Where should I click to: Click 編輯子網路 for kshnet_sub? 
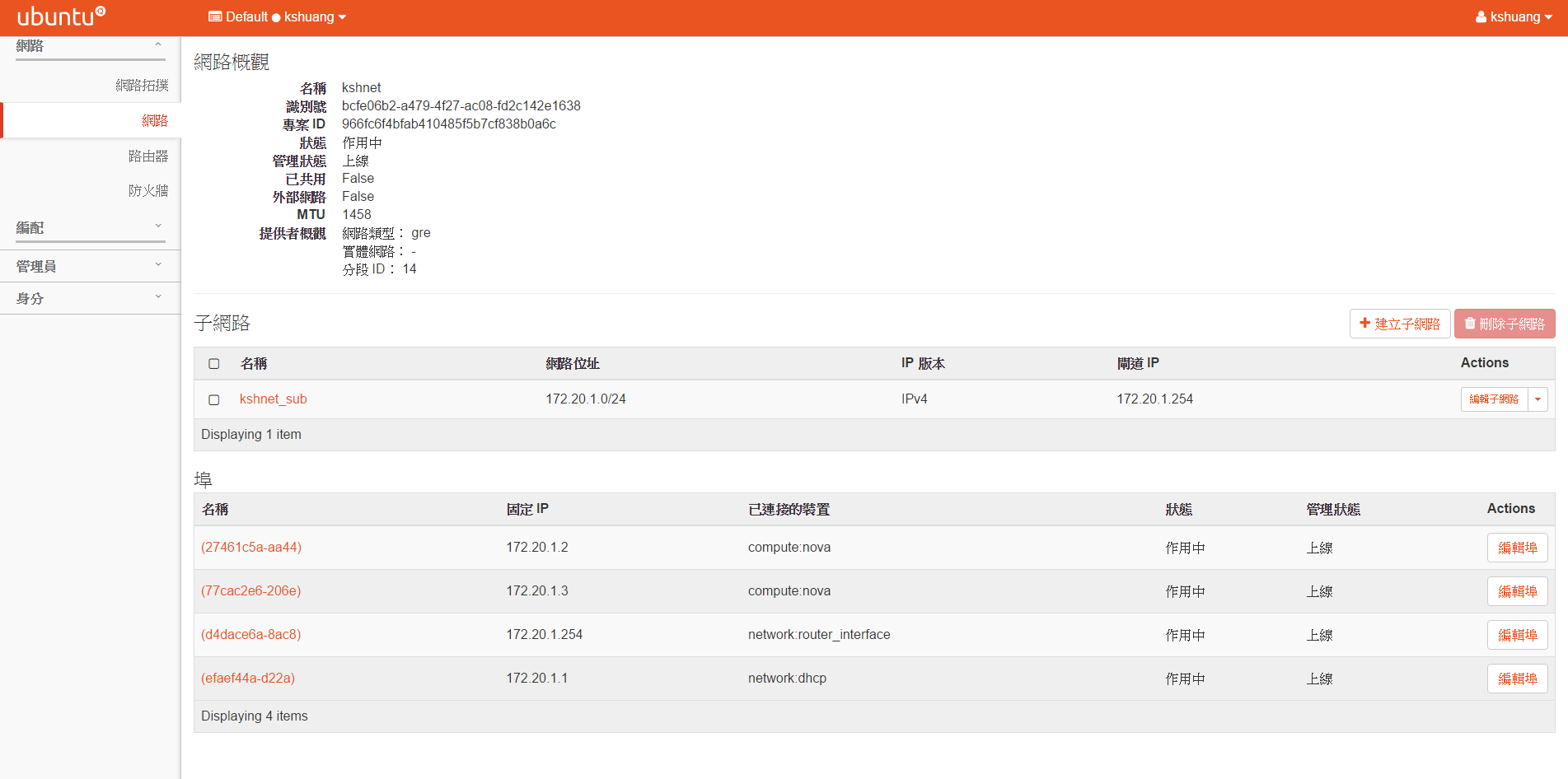[1493, 399]
